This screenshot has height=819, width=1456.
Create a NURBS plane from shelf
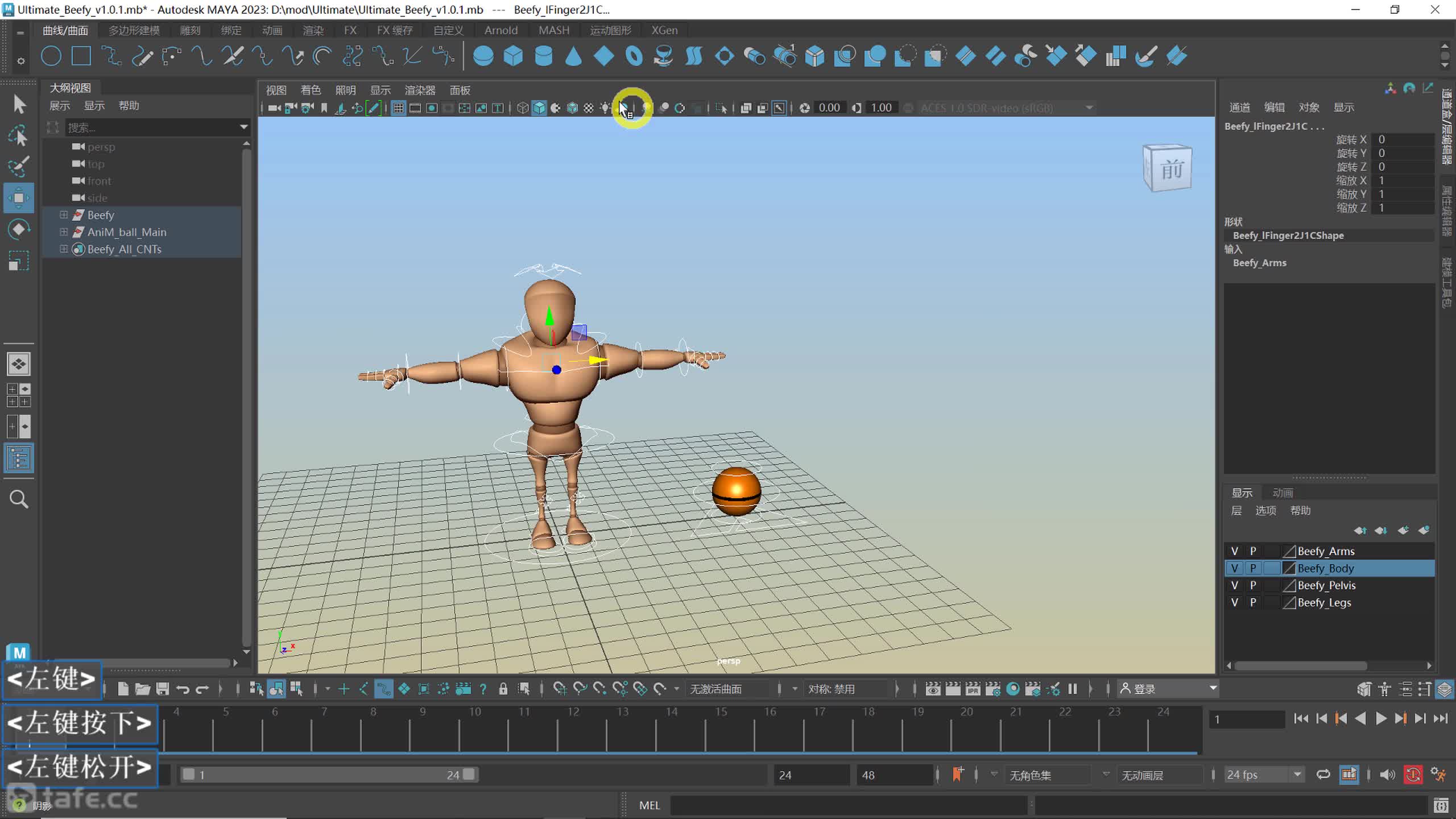pyautogui.click(x=603, y=56)
